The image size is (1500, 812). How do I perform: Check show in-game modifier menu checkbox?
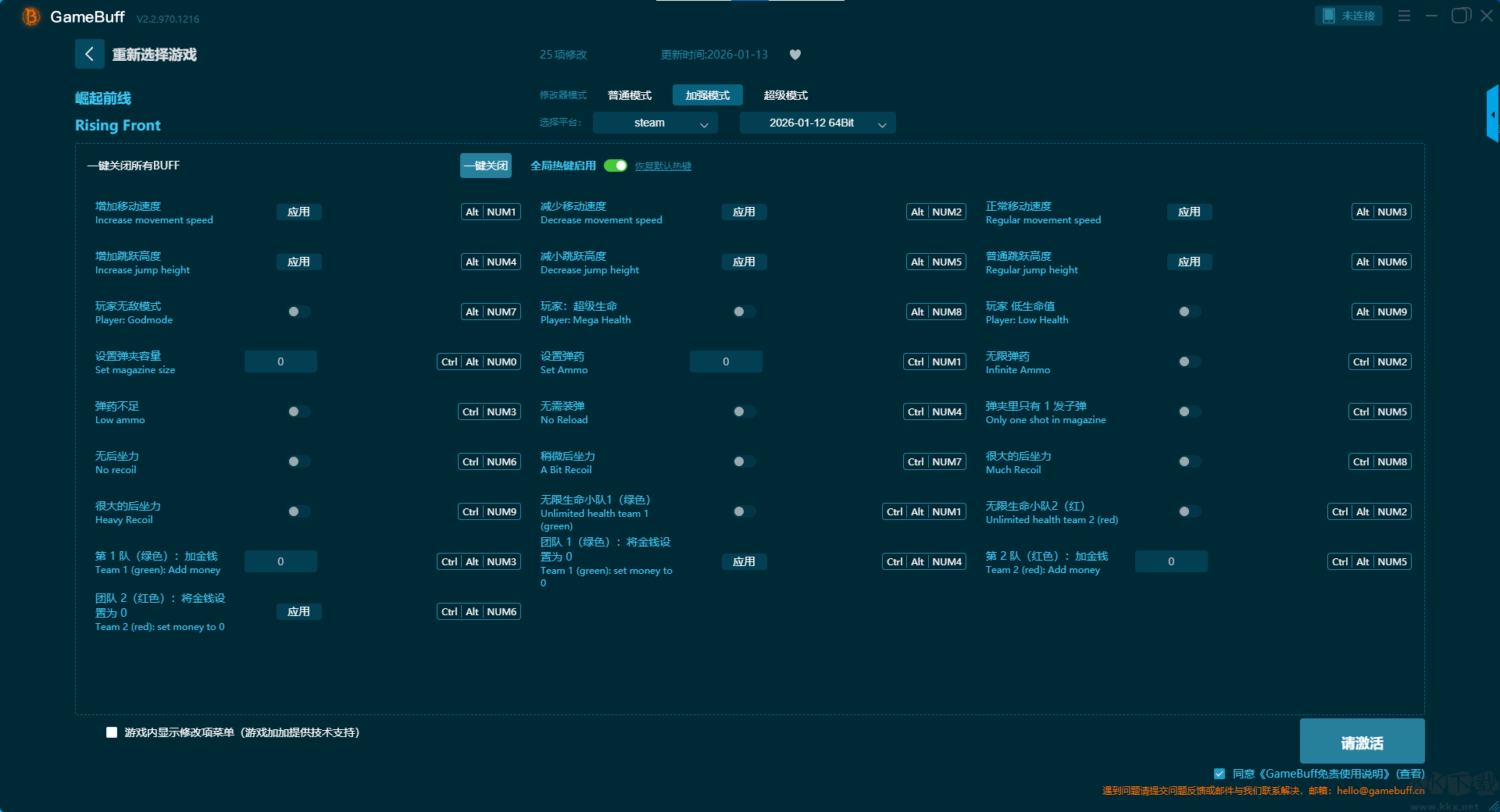(112, 732)
